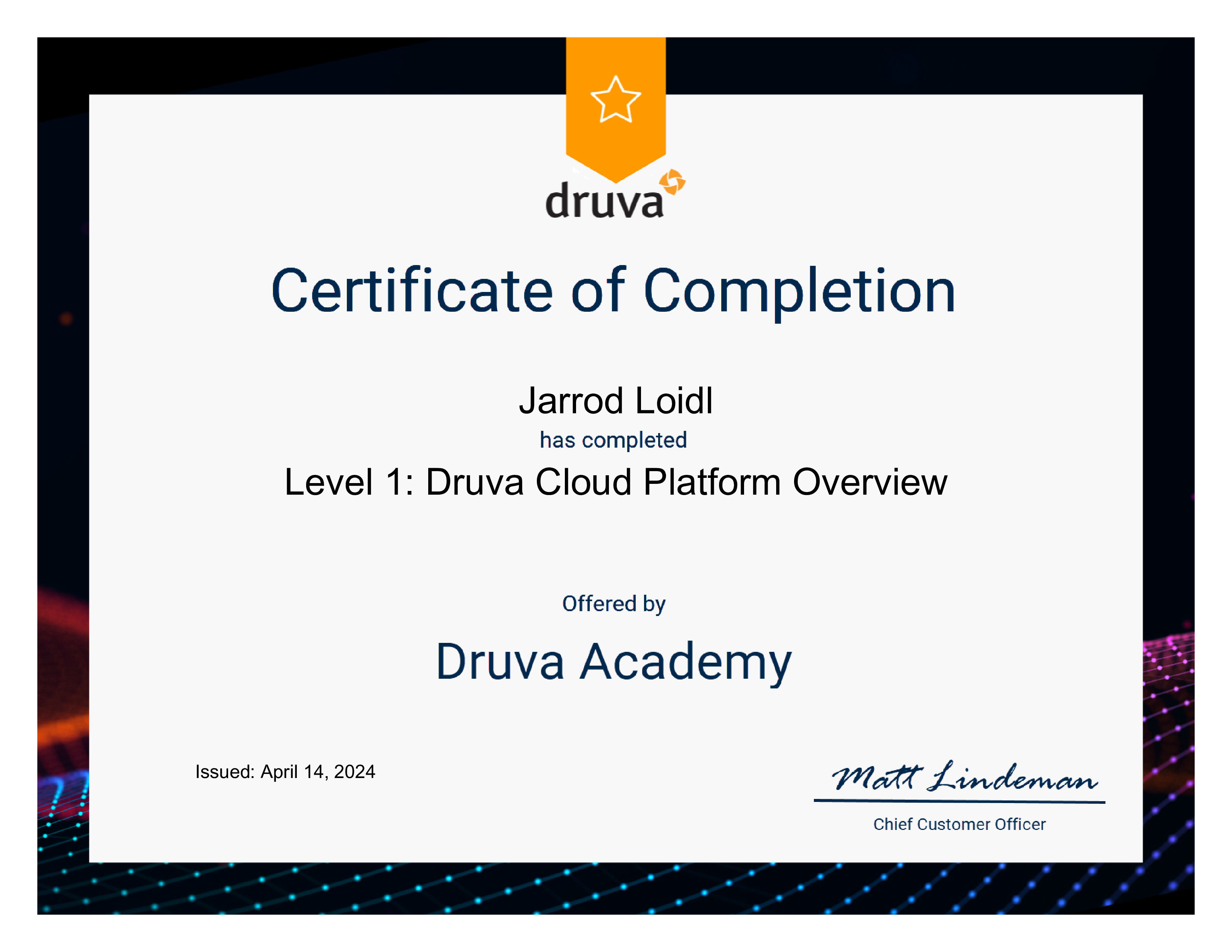The image size is (1232, 952).
Task: Click the recipient name 'Jarrod Loidl'
Action: 616,401
